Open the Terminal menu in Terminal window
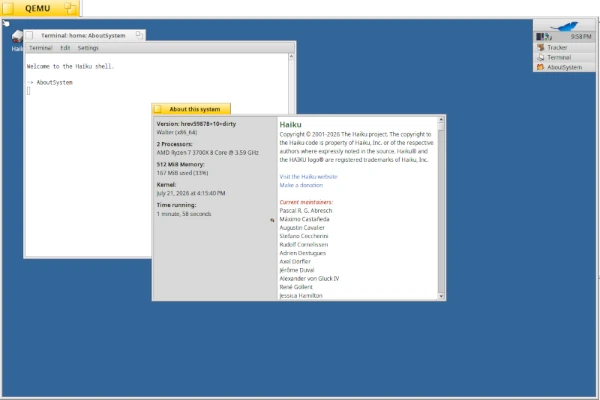The image size is (600, 400). tap(41, 48)
